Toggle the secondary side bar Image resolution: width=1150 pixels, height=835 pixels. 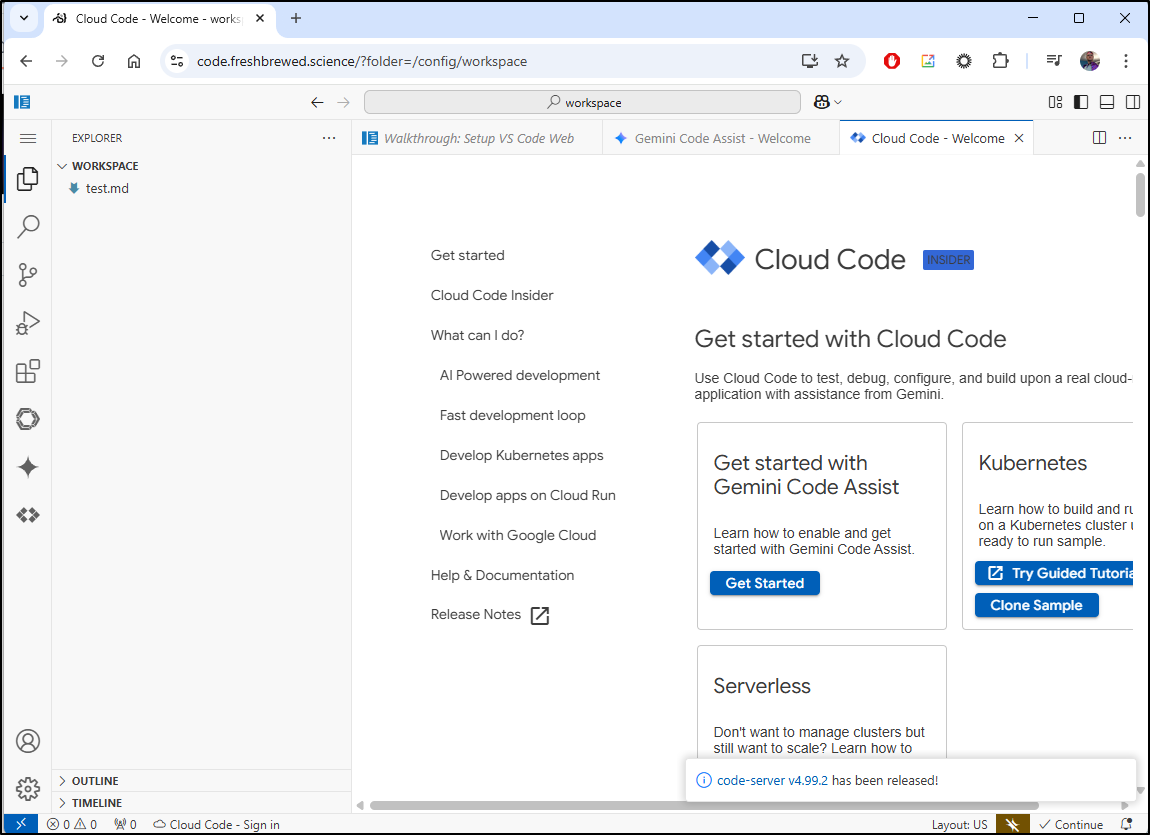(x=1132, y=103)
